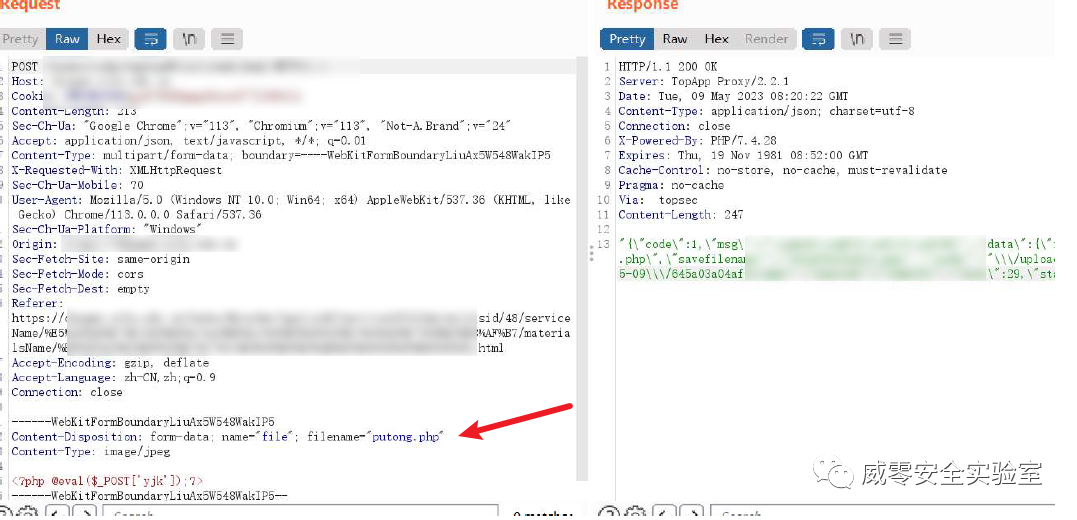
Task: Click the "X-Requested-With: XMLHttpRequest" header
Action: [117, 170]
